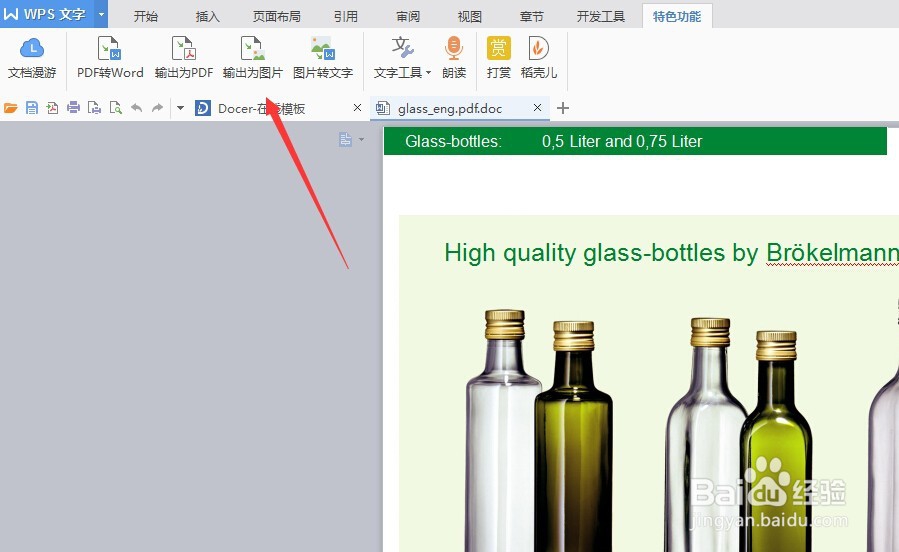Click the PDF转Word converter icon
Screen dimensions: 899x552
click(x=110, y=57)
